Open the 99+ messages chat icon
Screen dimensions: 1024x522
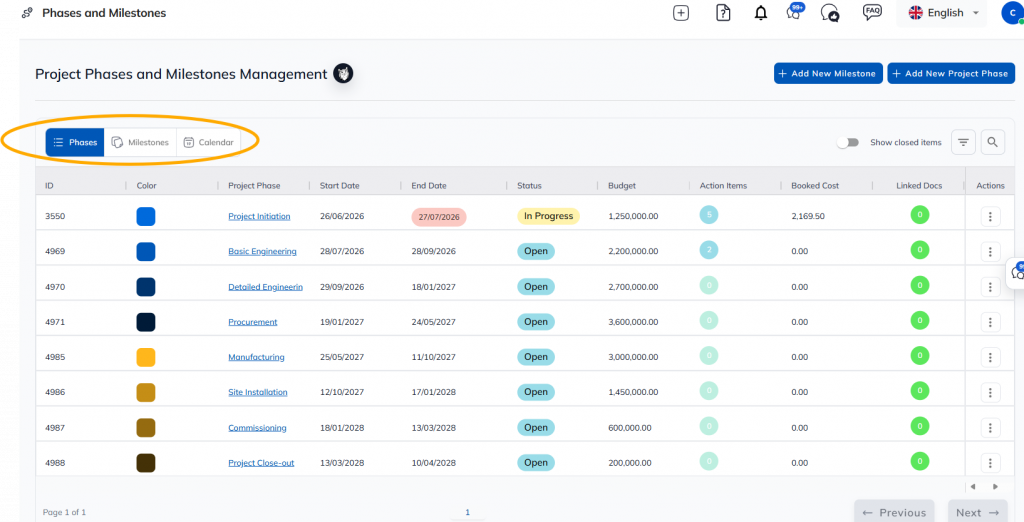[x=795, y=12]
